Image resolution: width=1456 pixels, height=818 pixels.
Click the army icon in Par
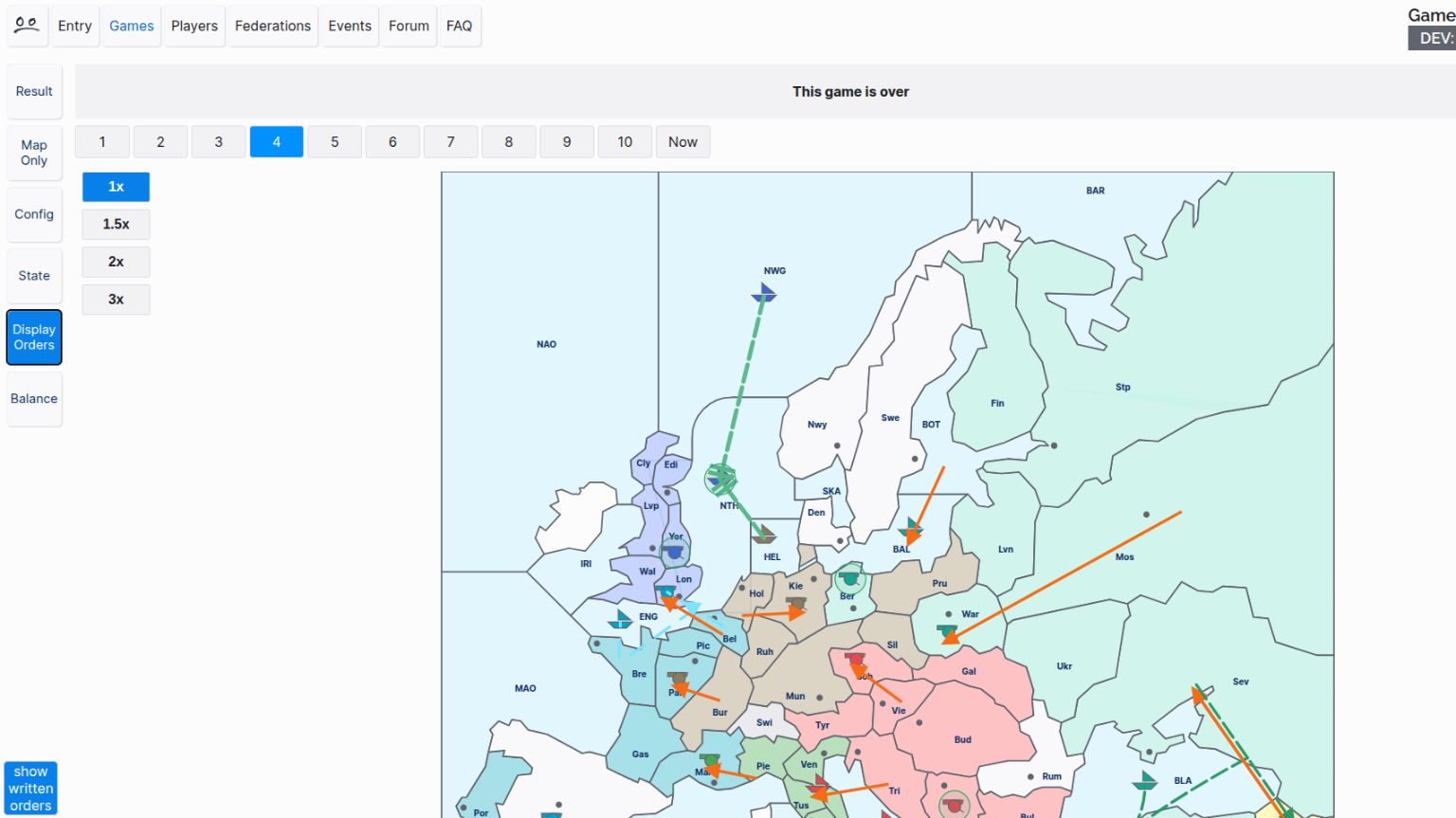(x=678, y=681)
